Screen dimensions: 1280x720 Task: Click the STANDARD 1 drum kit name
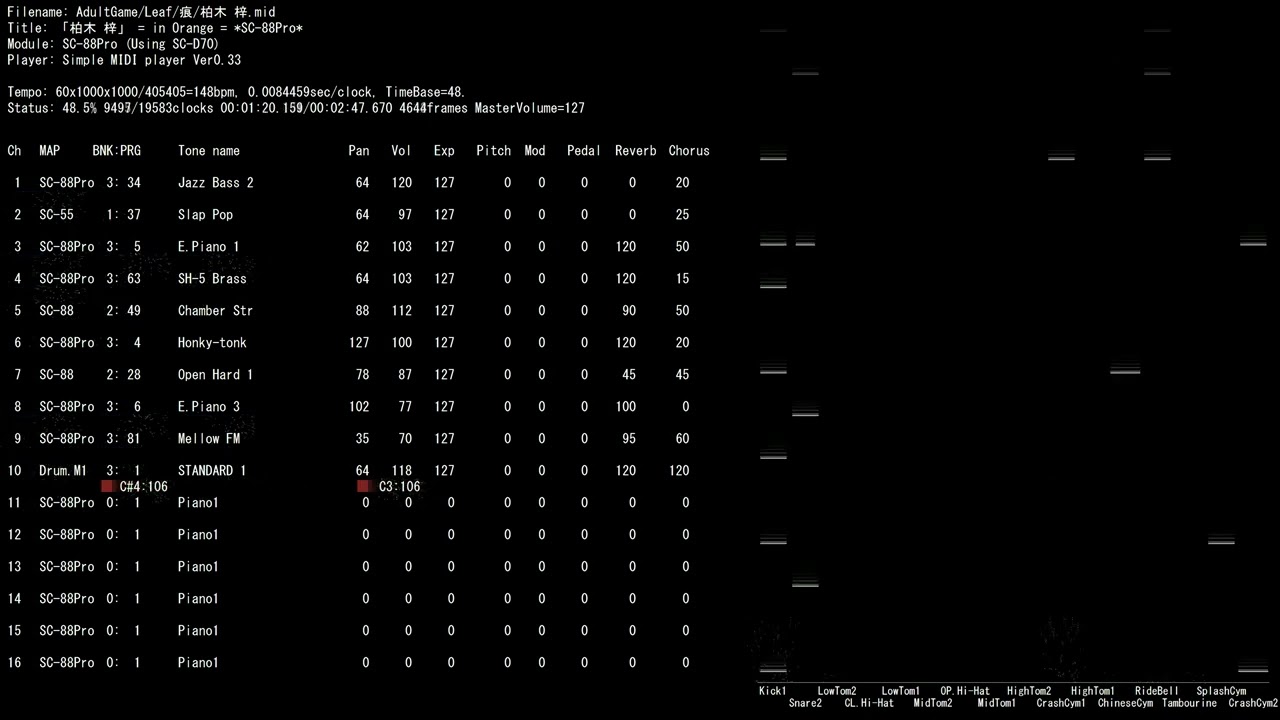[212, 471]
